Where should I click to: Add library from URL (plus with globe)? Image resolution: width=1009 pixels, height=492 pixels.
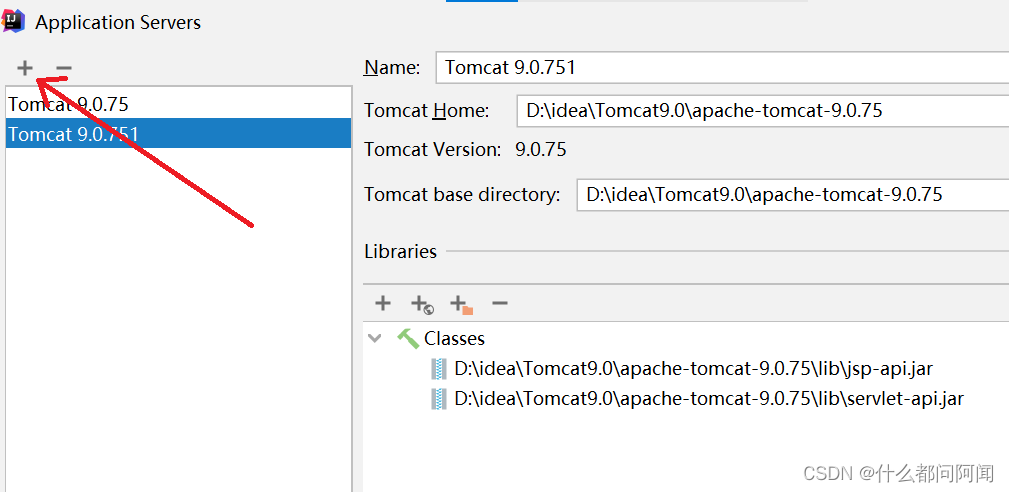point(422,304)
